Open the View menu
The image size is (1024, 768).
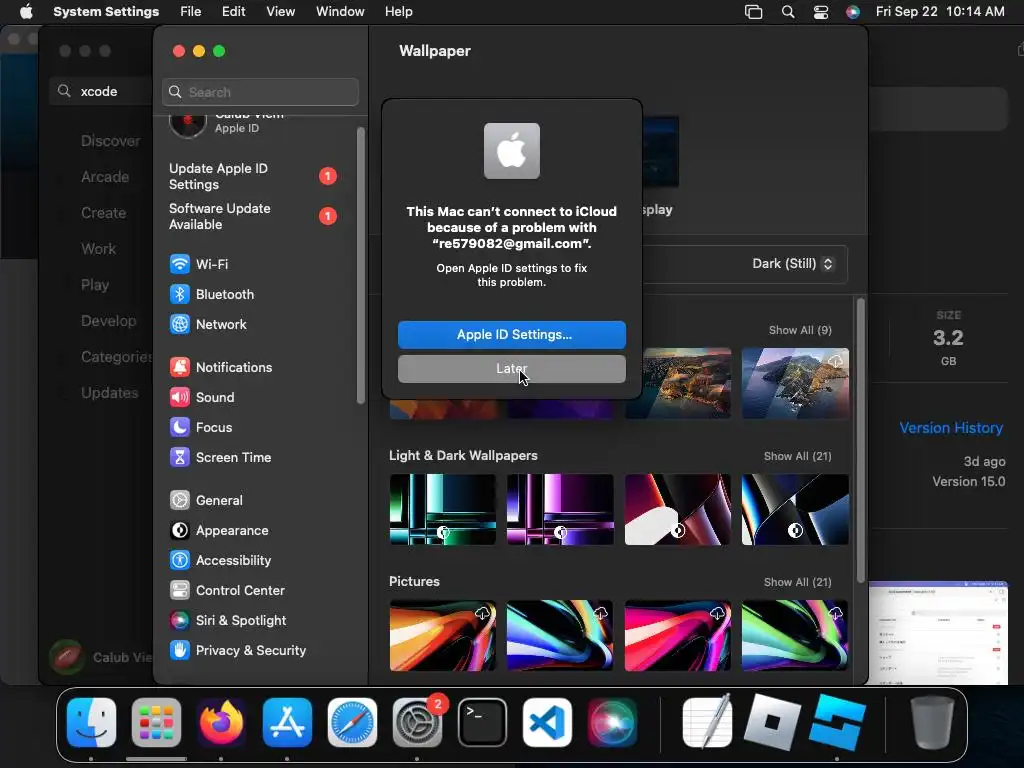[x=281, y=12]
